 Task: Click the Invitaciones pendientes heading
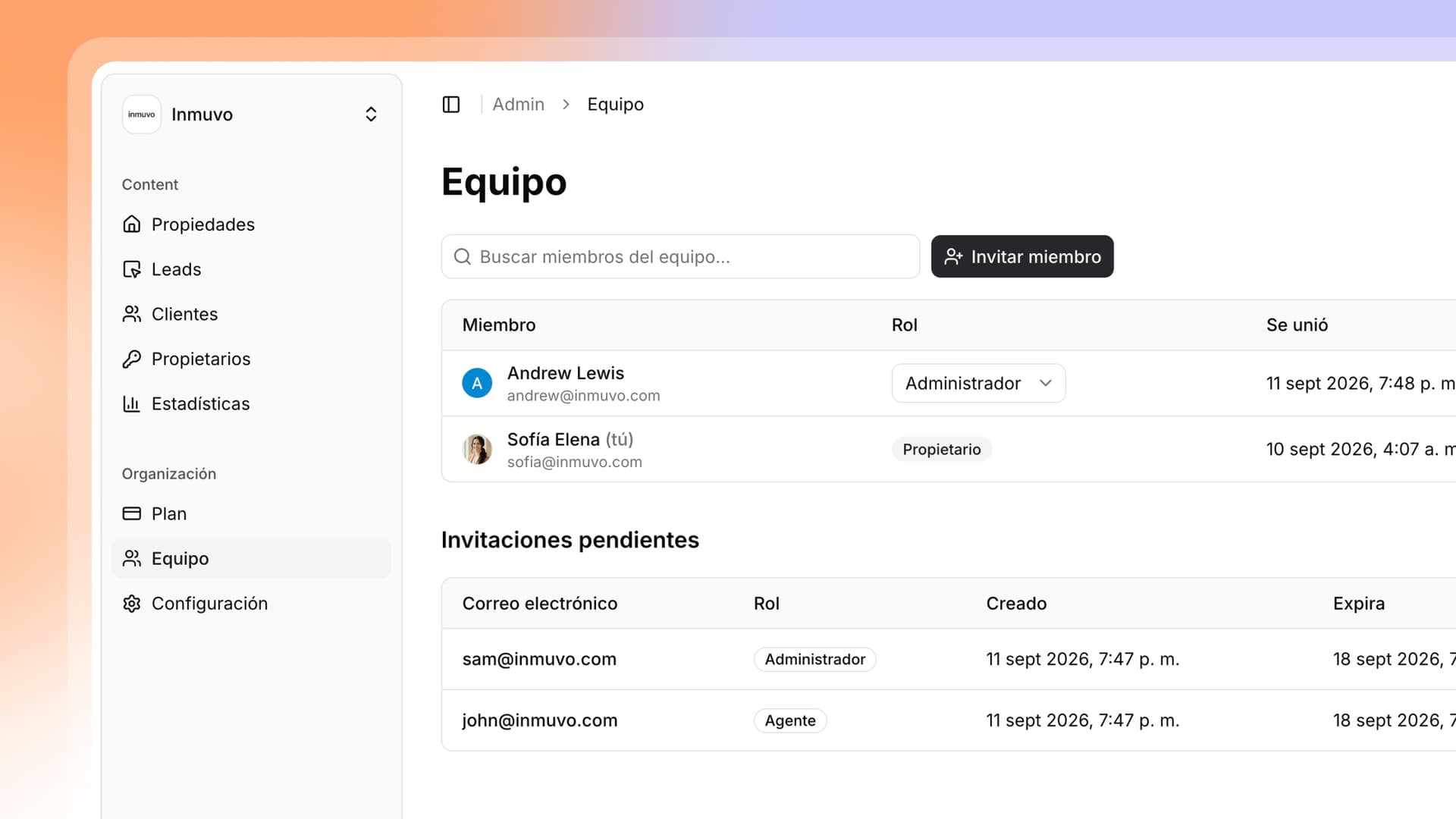(x=570, y=540)
